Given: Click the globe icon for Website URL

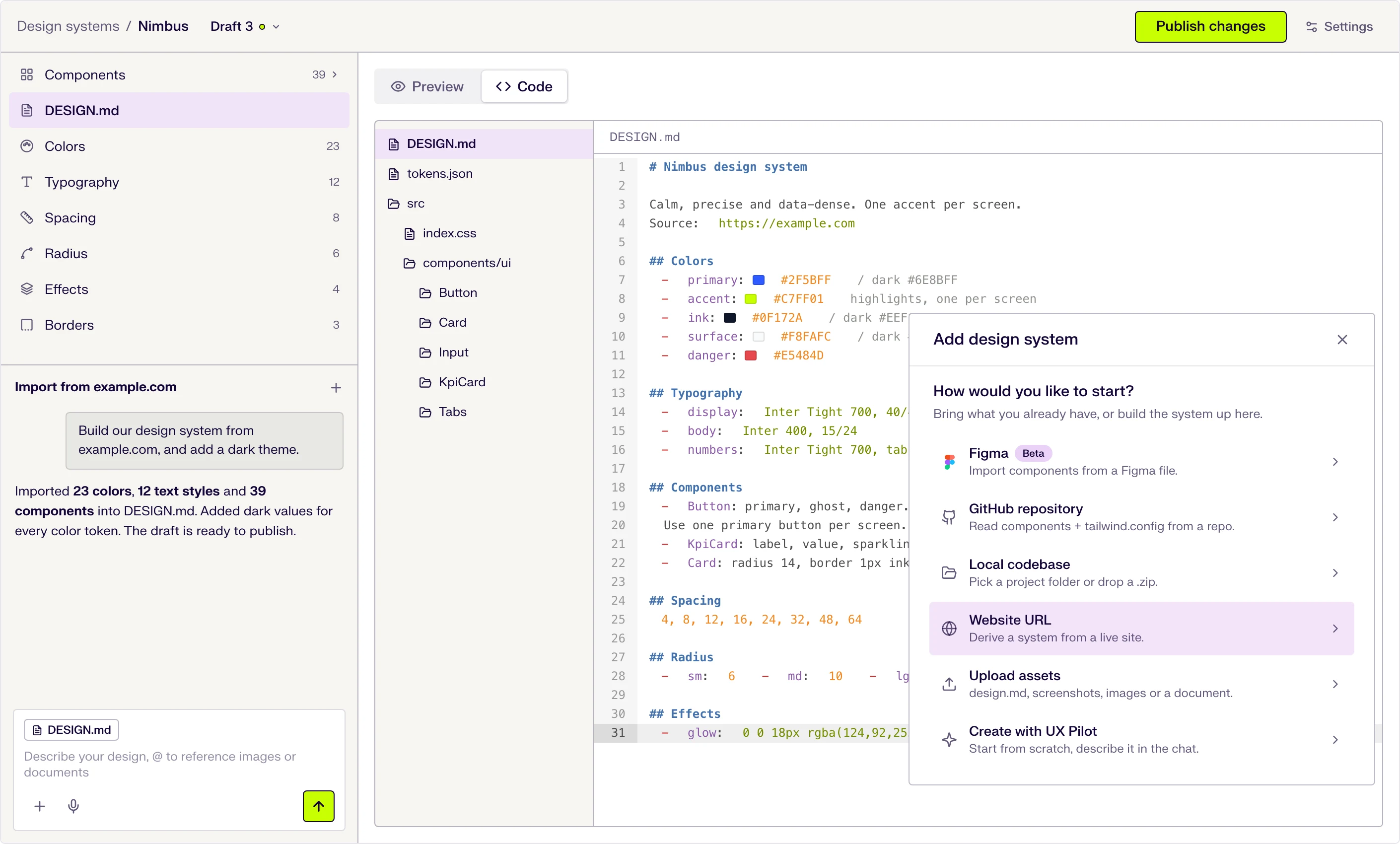Looking at the screenshot, I should 949,629.
